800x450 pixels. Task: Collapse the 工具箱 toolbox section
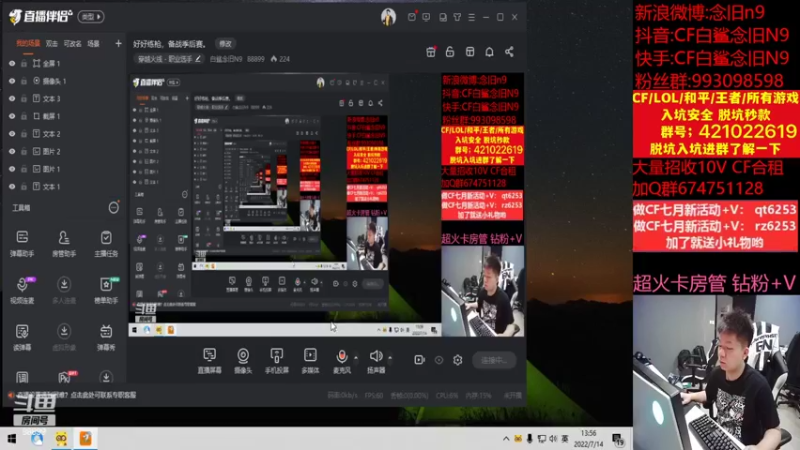pyautogui.click(x=114, y=208)
